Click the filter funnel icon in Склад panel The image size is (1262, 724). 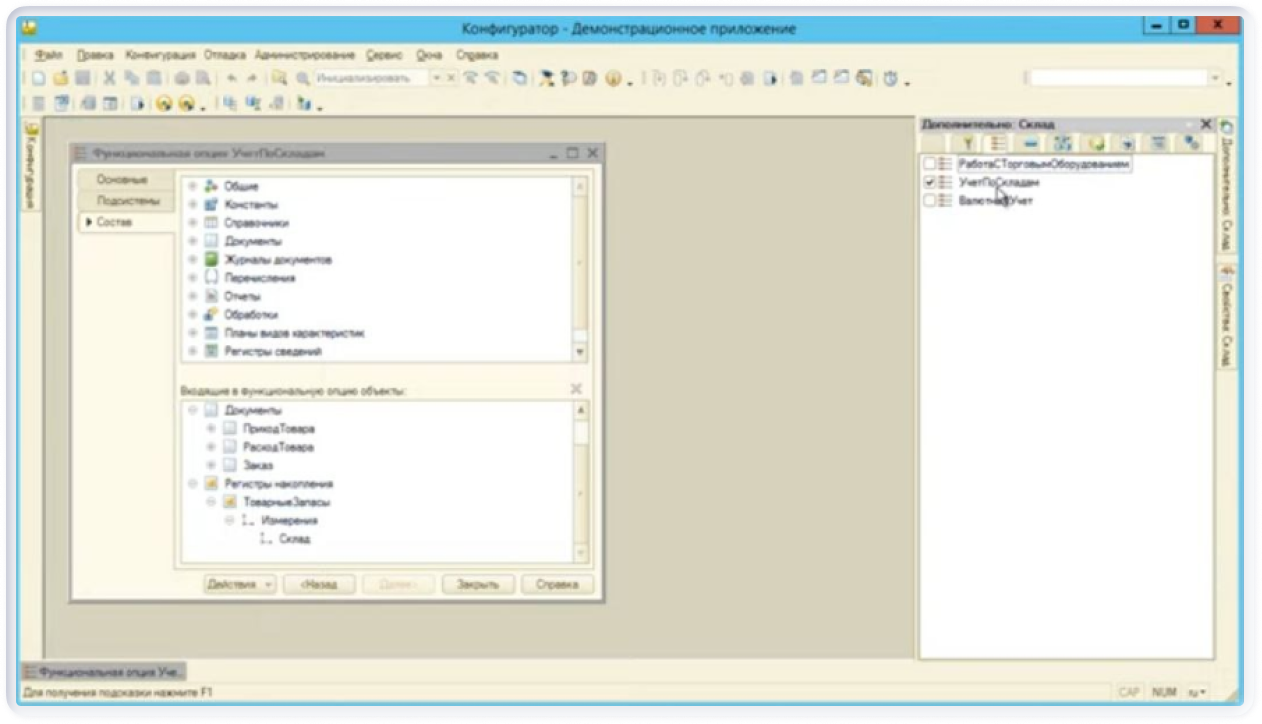[968, 143]
